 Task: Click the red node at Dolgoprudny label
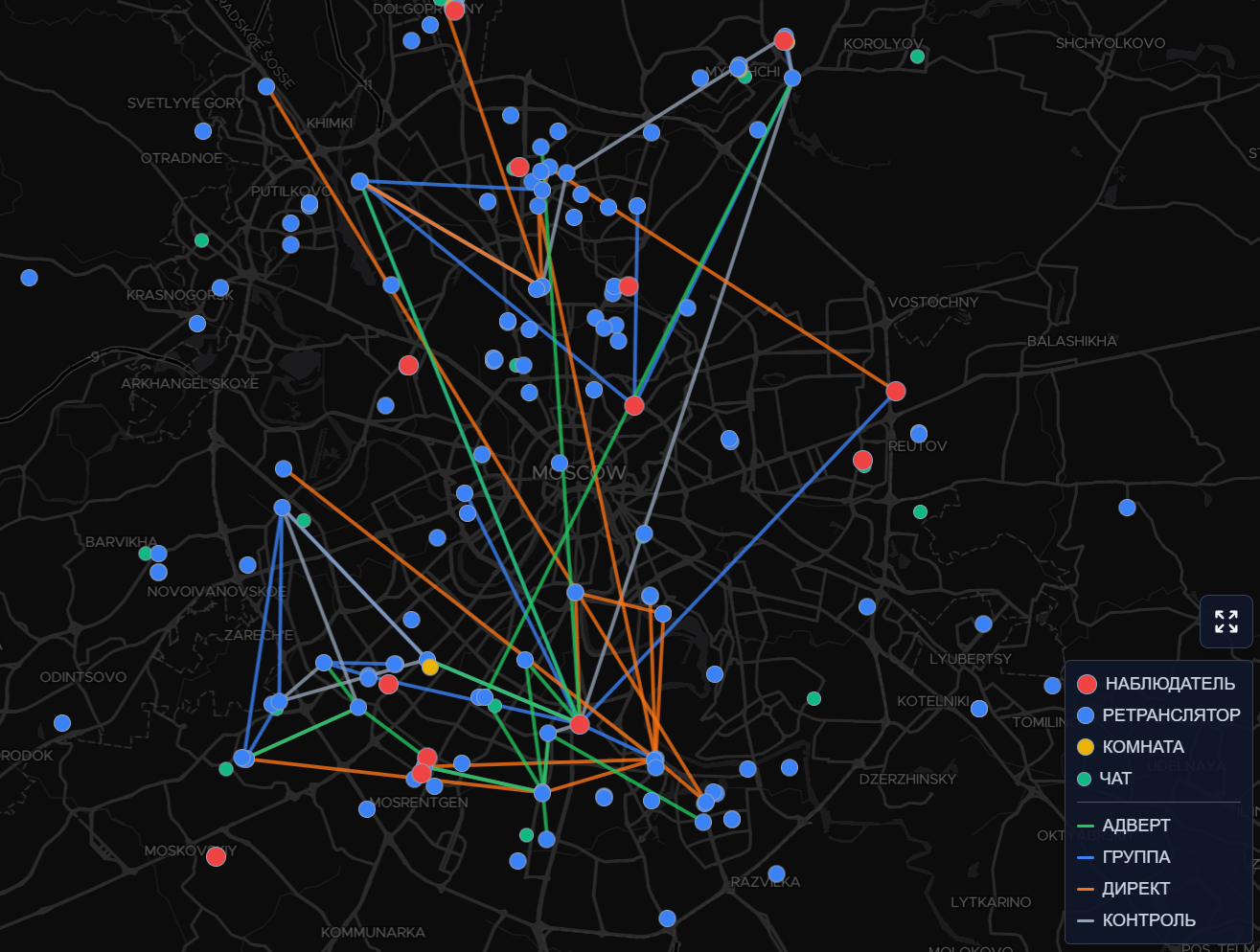[x=455, y=11]
